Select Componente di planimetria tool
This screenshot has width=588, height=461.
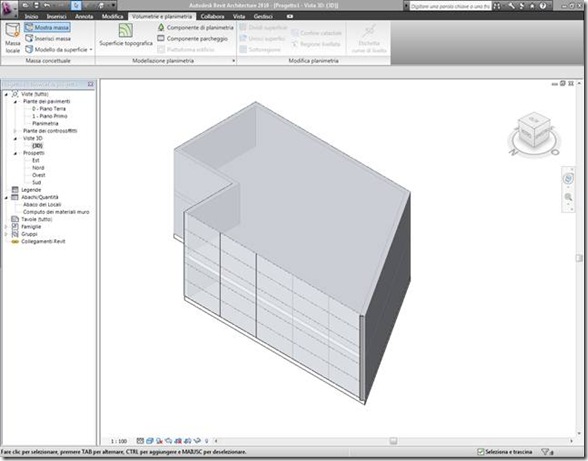click(195, 27)
